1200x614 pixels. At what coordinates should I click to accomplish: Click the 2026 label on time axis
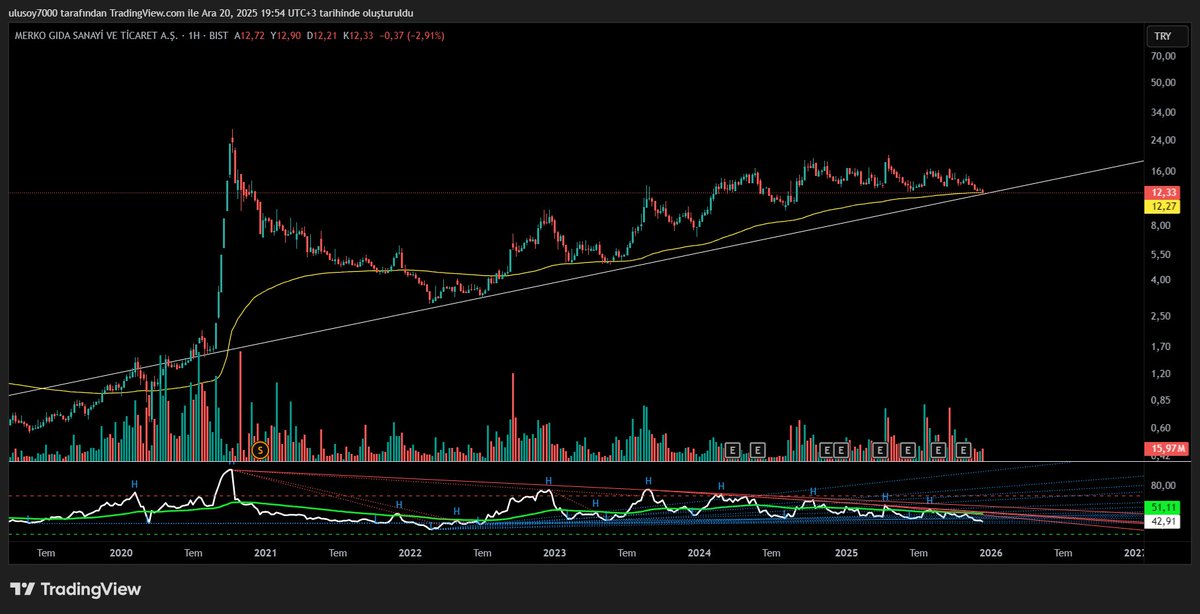[990, 551]
